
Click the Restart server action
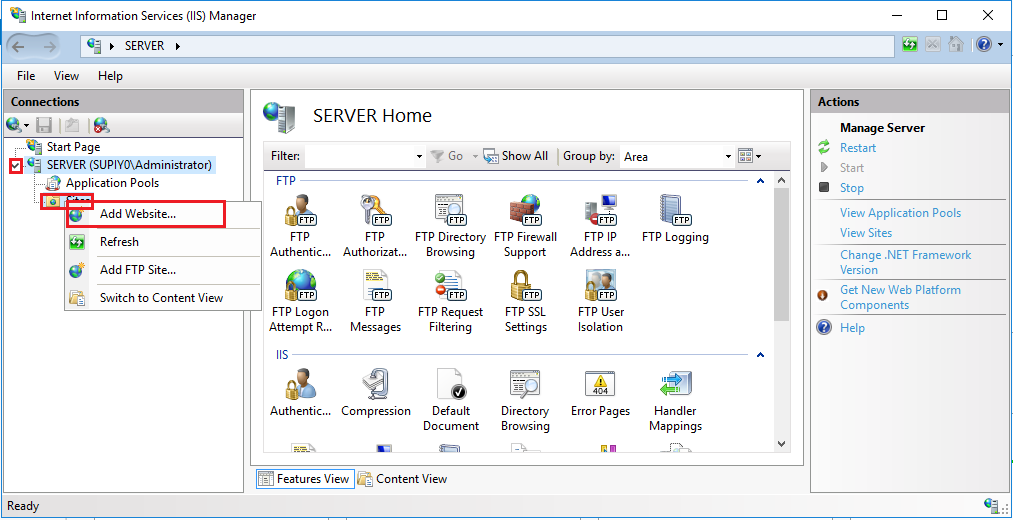pyautogui.click(x=857, y=148)
